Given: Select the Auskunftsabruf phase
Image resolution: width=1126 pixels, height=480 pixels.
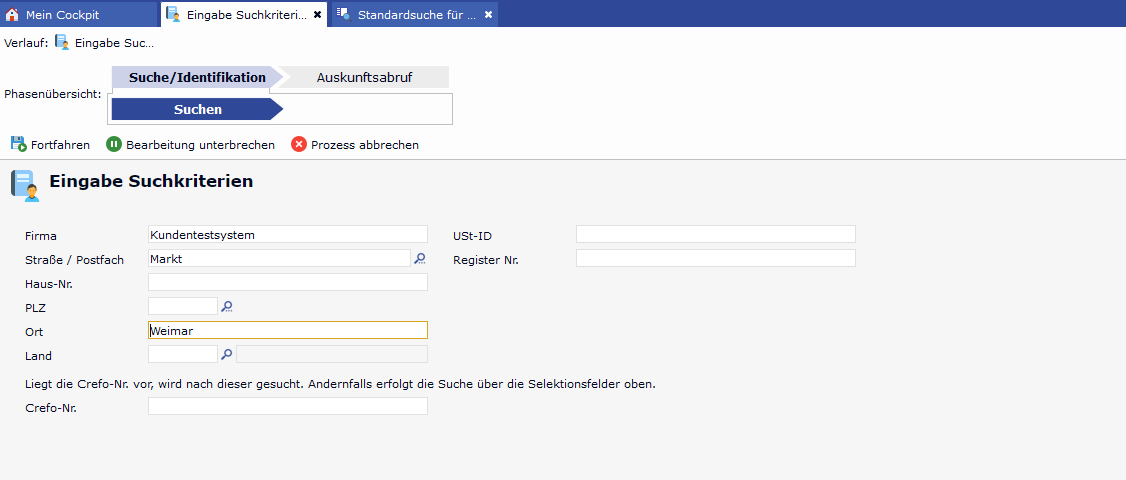Looking at the screenshot, I should pyautogui.click(x=364, y=77).
